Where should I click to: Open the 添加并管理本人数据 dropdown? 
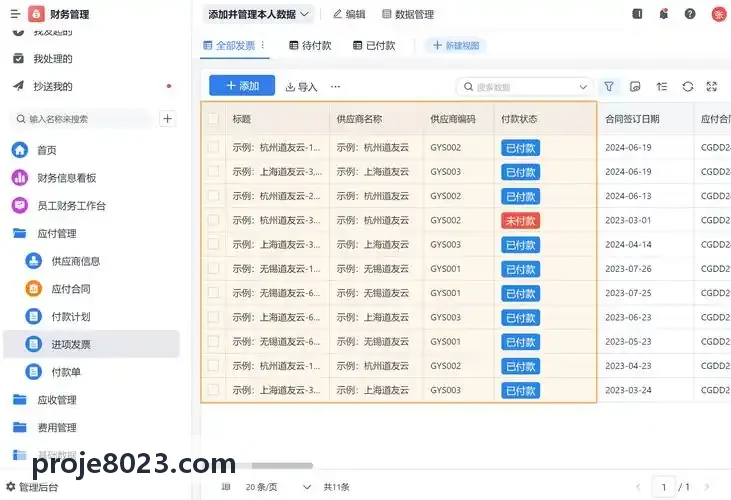click(258, 14)
